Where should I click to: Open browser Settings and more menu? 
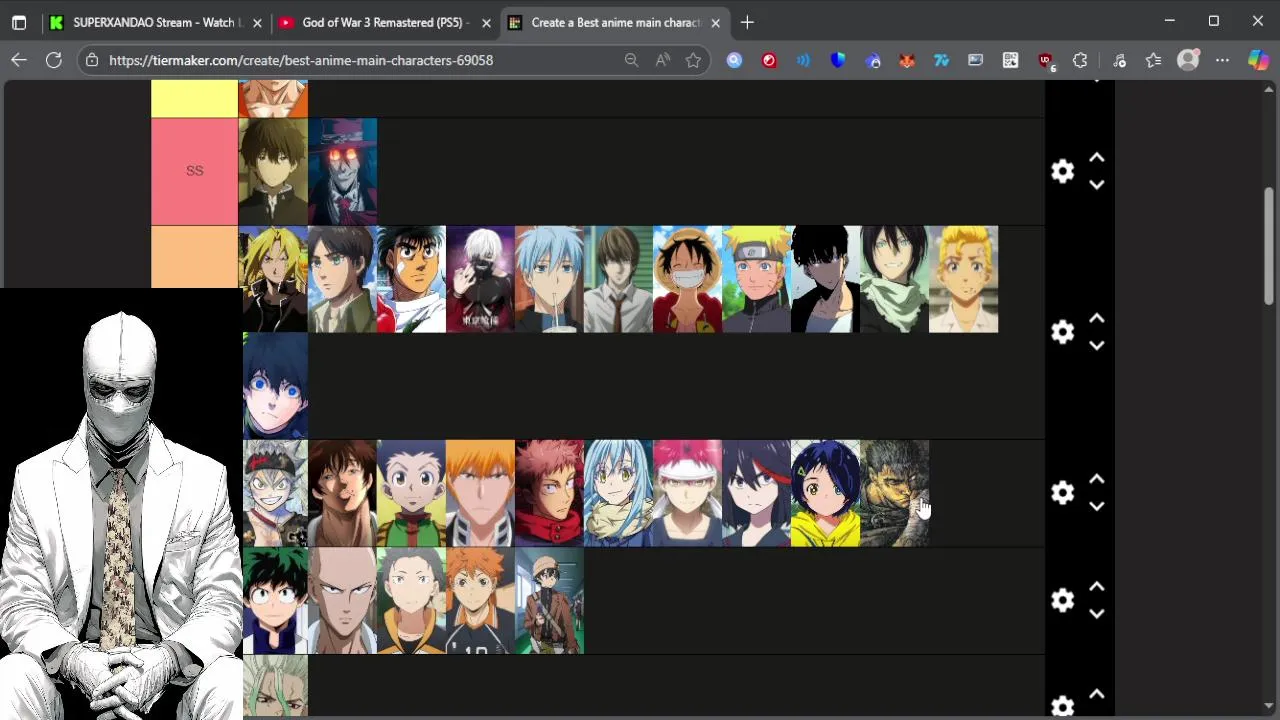pyautogui.click(x=1223, y=60)
